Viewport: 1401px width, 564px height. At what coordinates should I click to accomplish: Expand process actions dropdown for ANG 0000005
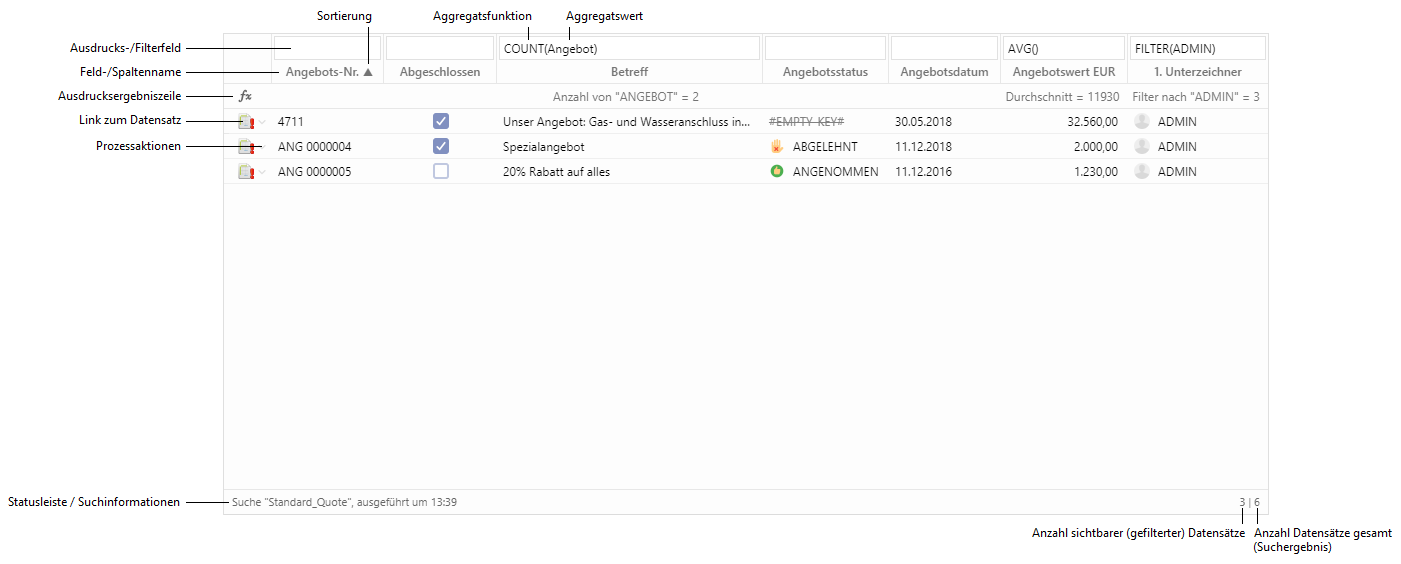click(263, 173)
